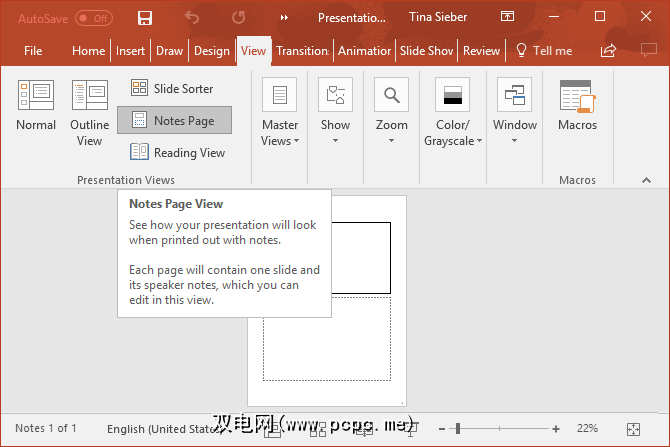Viewport: 670px width, 447px height.
Task: Click the Macros button
Action: point(577,106)
